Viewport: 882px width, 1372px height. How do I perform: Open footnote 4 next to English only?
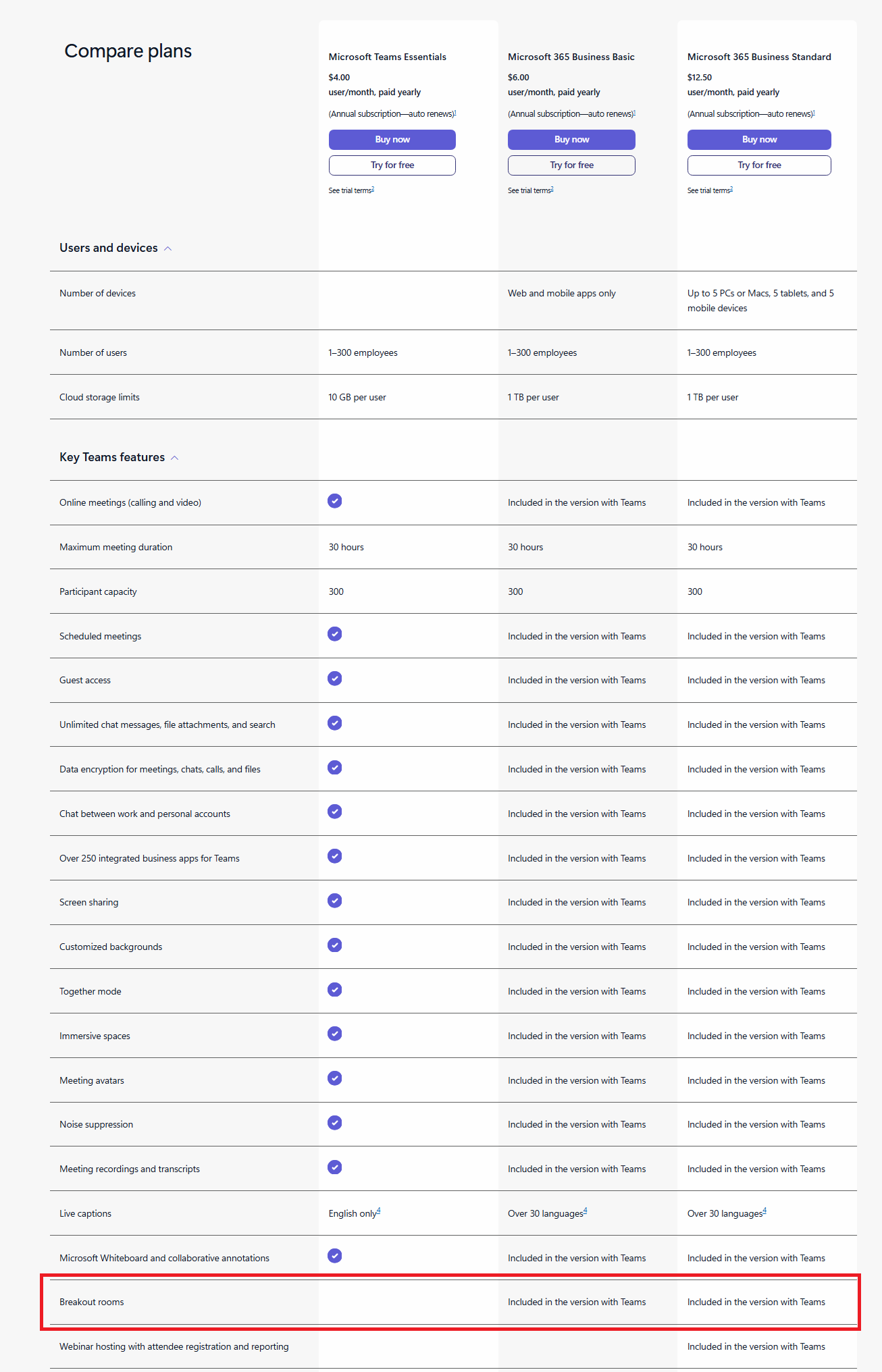click(x=379, y=1211)
